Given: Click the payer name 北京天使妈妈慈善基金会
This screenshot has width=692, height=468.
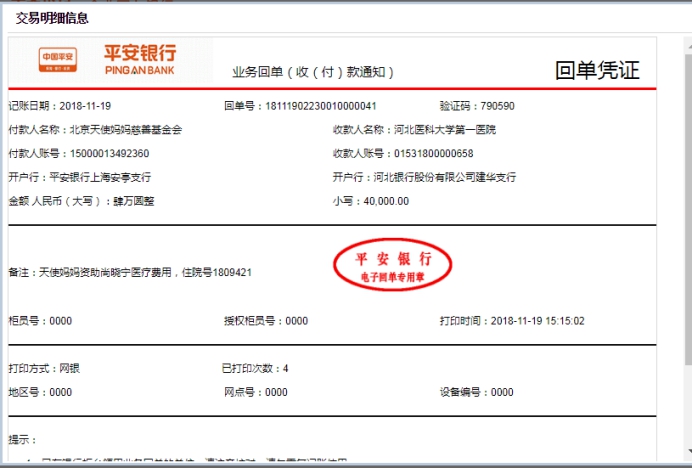Looking at the screenshot, I should 126,130.
